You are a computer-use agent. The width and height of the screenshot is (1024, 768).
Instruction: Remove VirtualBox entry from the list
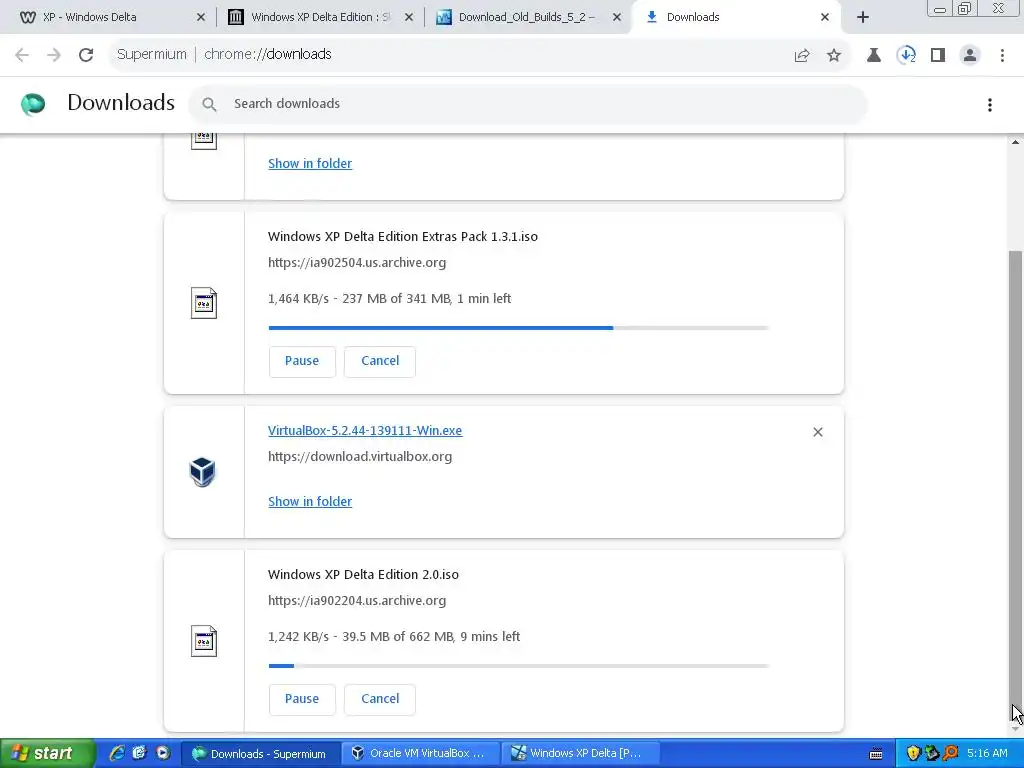point(818,432)
